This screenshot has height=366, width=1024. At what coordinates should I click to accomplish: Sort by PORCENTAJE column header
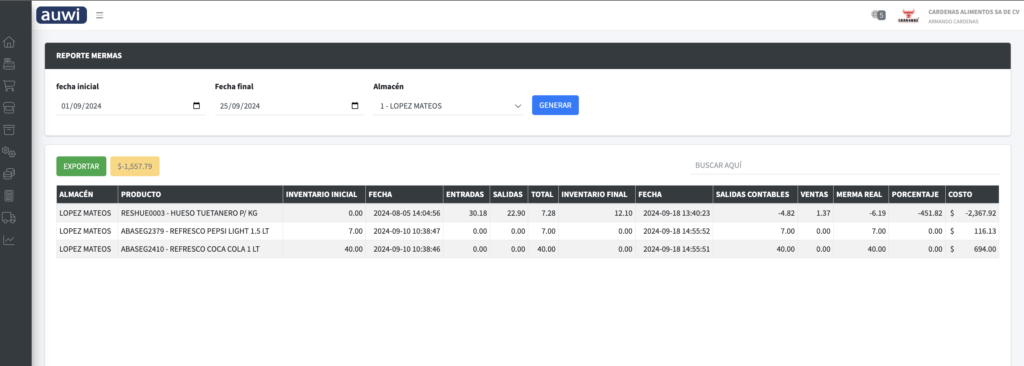point(916,194)
